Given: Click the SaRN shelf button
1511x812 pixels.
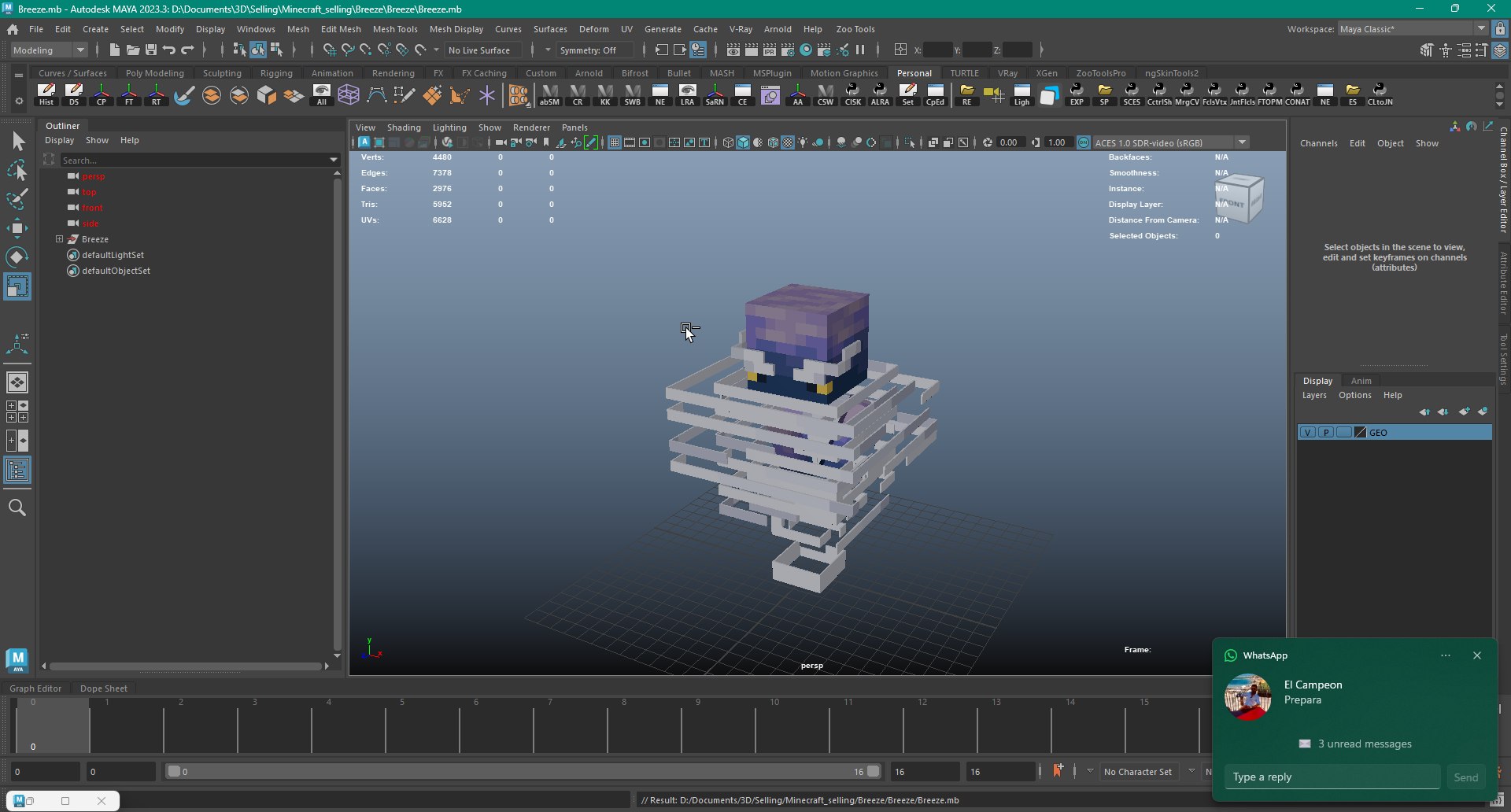Looking at the screenshot, I should 715,94.
